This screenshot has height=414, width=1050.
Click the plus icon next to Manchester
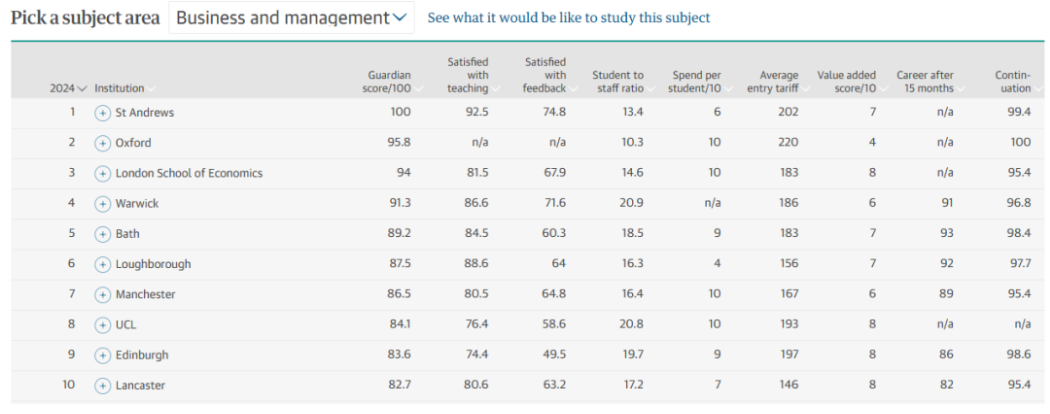point(102,295)
